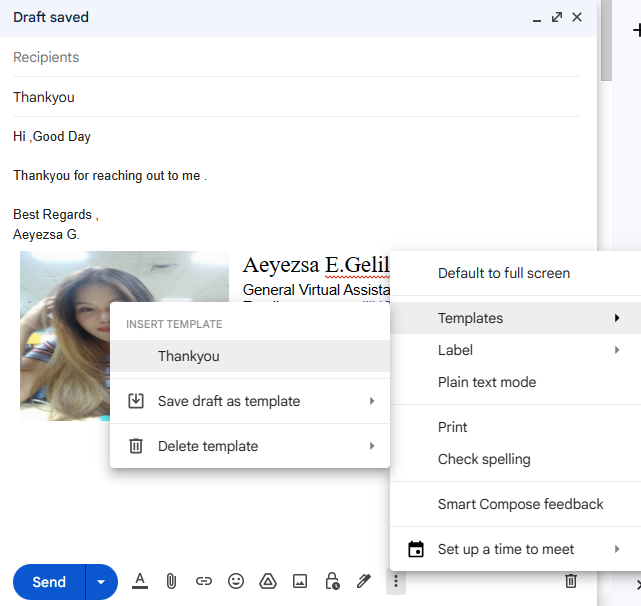Click calendar icon beside Set up a time
The height and width of the screenshot is (606, 641).
pos(416,549)
